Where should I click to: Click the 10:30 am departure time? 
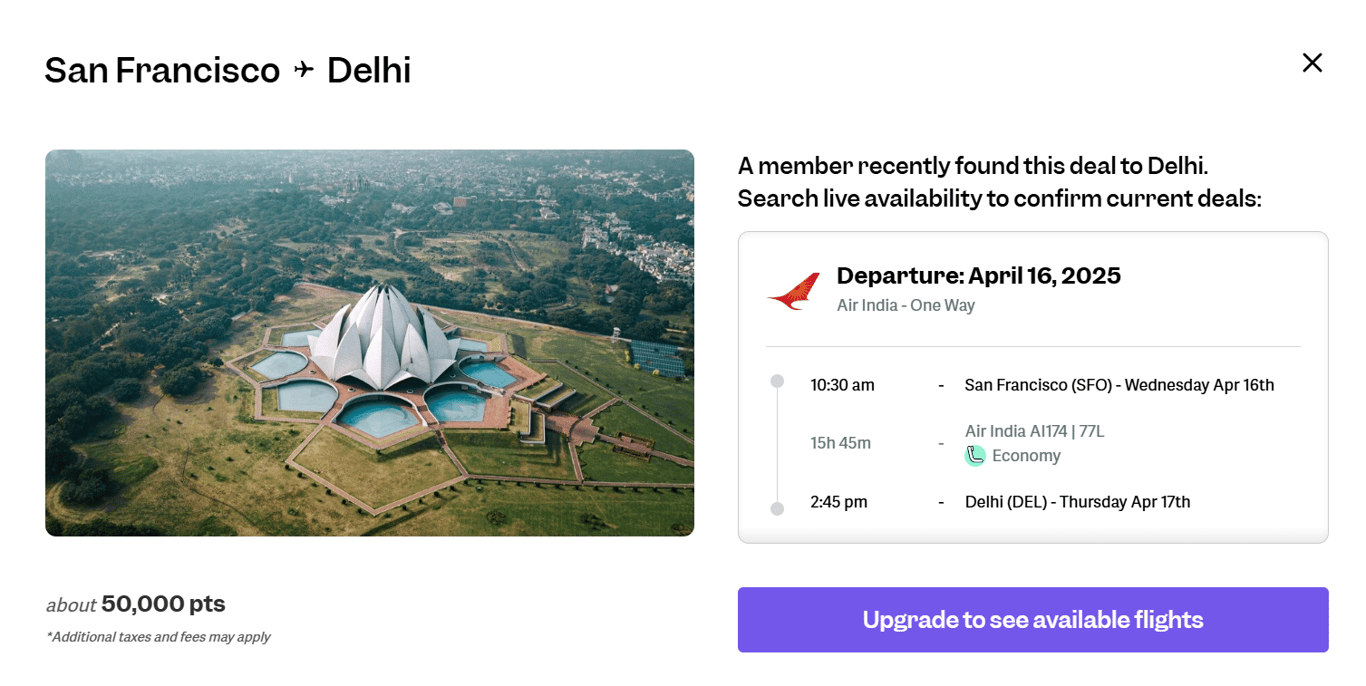tap(842, 385)
